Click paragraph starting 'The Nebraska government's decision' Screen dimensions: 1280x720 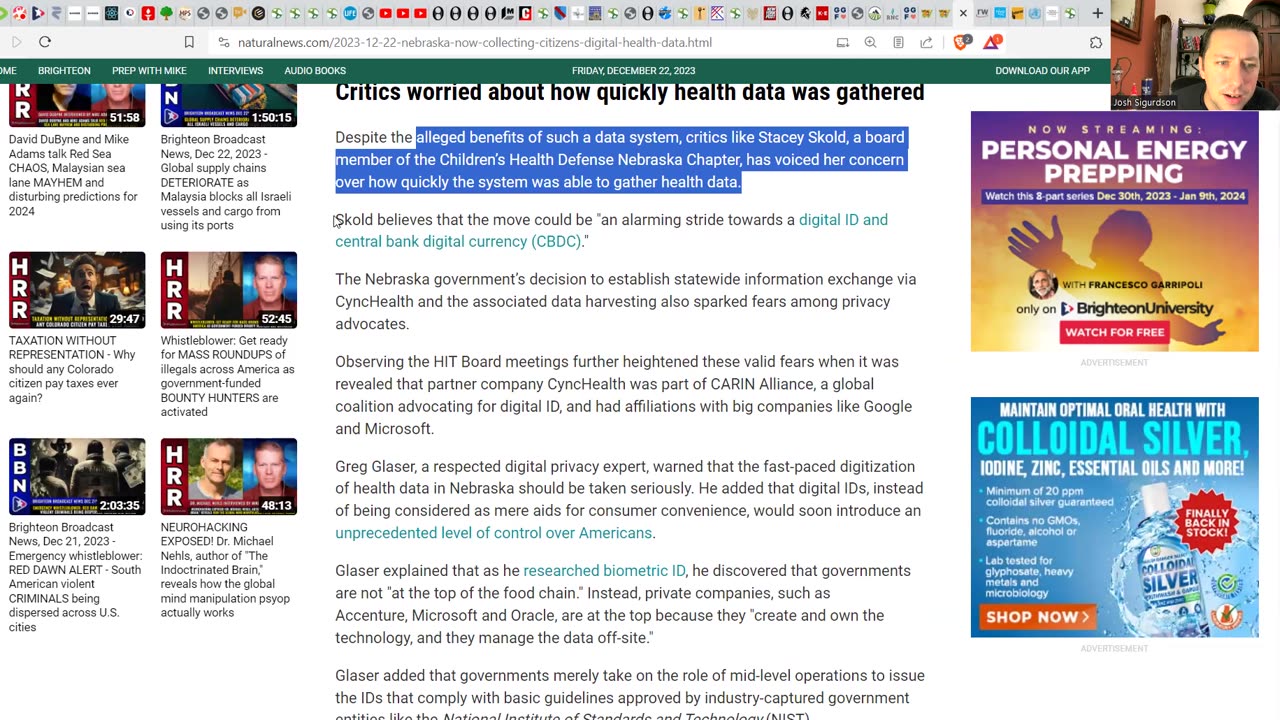pyautogui.click(x=626, y=301)
